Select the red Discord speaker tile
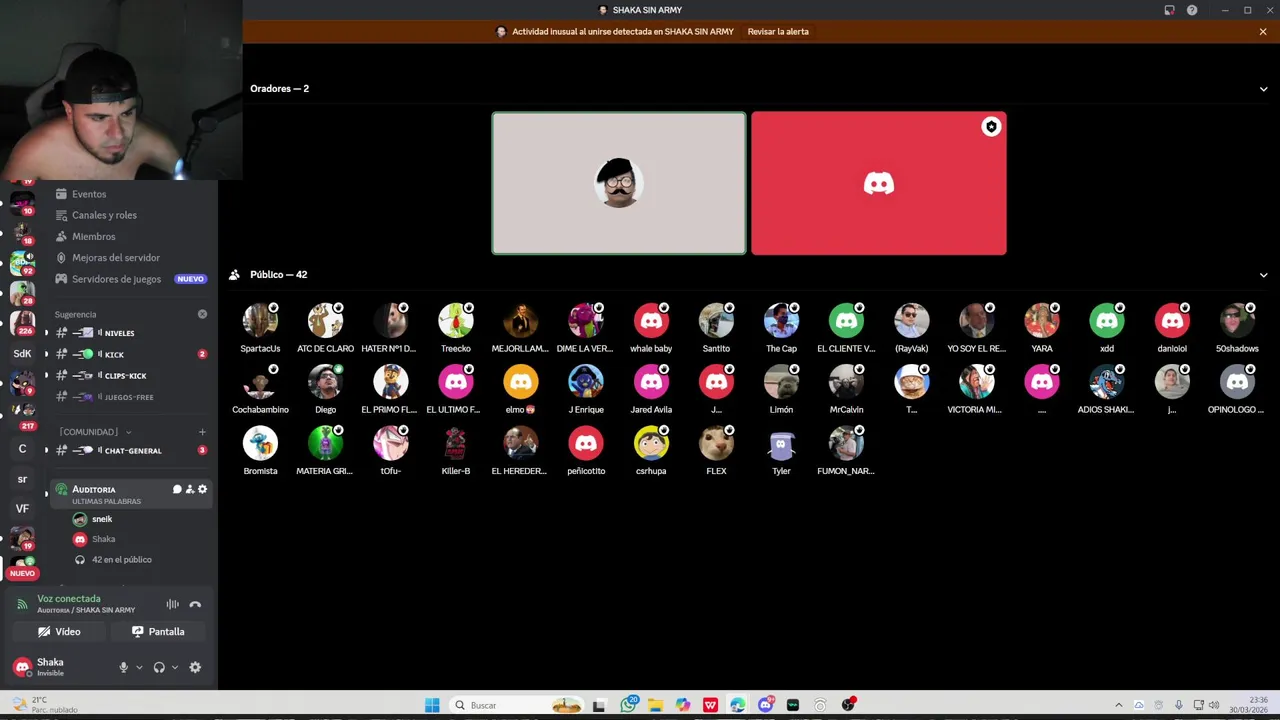The image size is (1280, 720). (879, 183)
